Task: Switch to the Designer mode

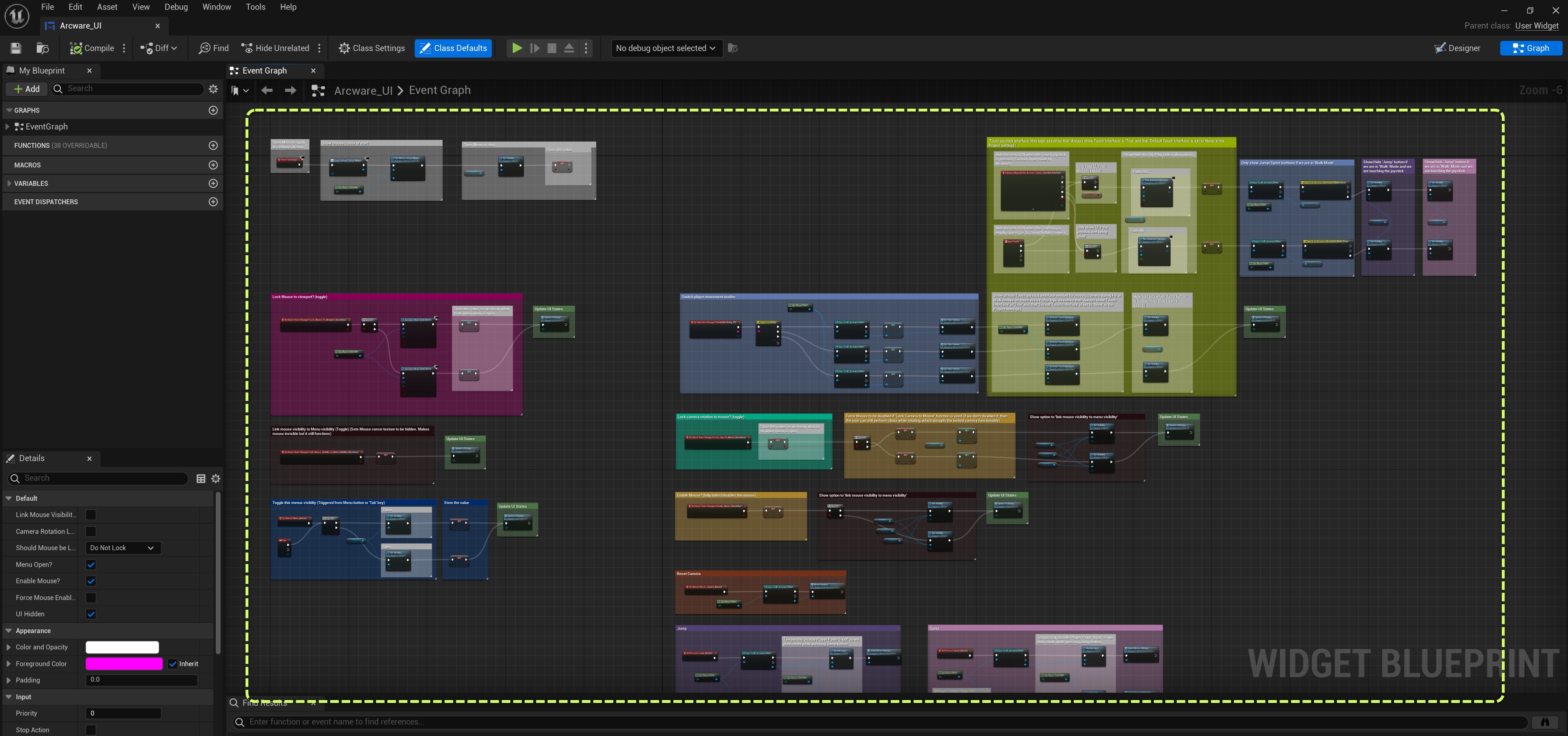Action: 1457,48
